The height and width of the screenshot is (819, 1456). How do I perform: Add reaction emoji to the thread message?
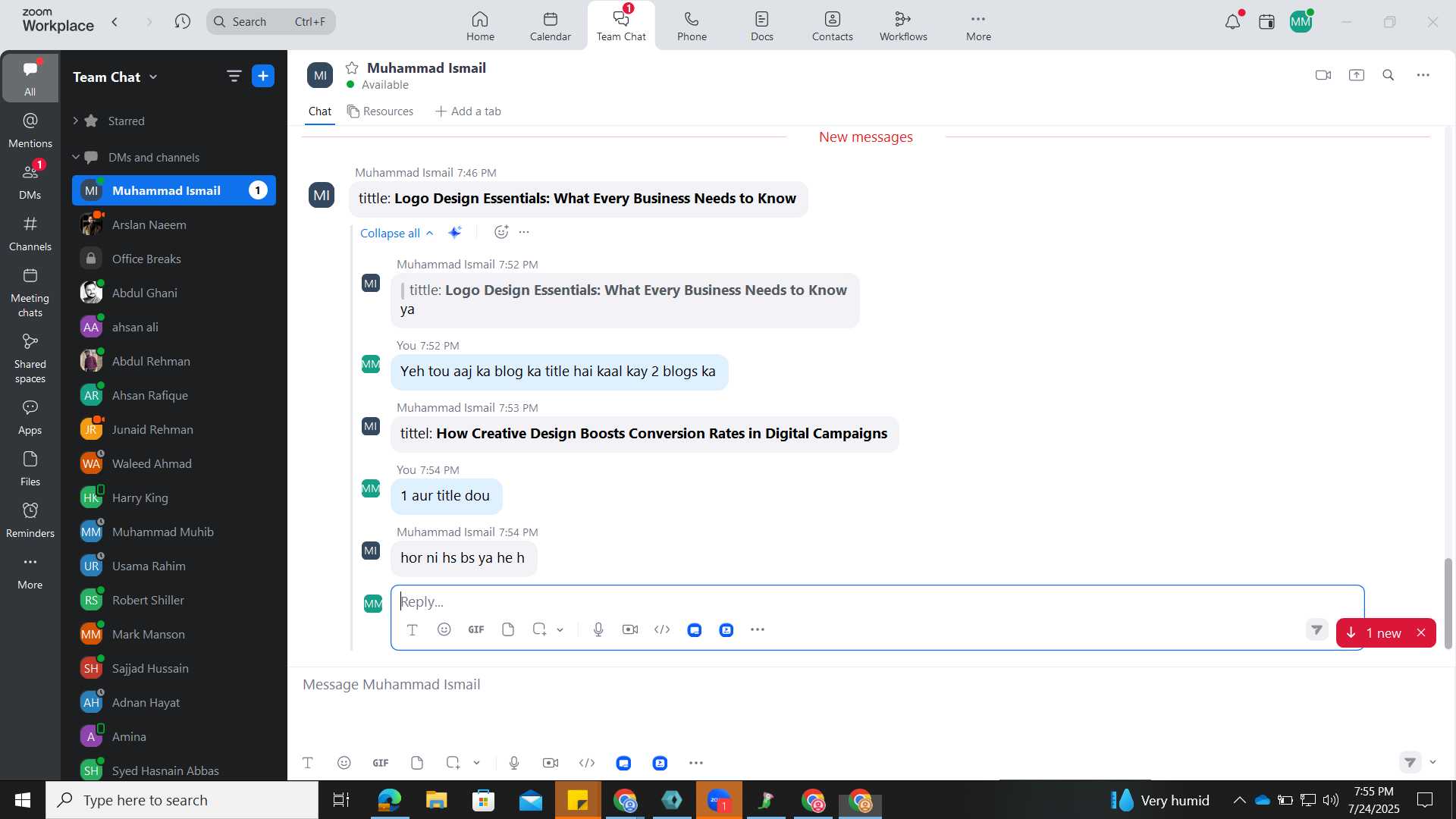pos(501,232)
